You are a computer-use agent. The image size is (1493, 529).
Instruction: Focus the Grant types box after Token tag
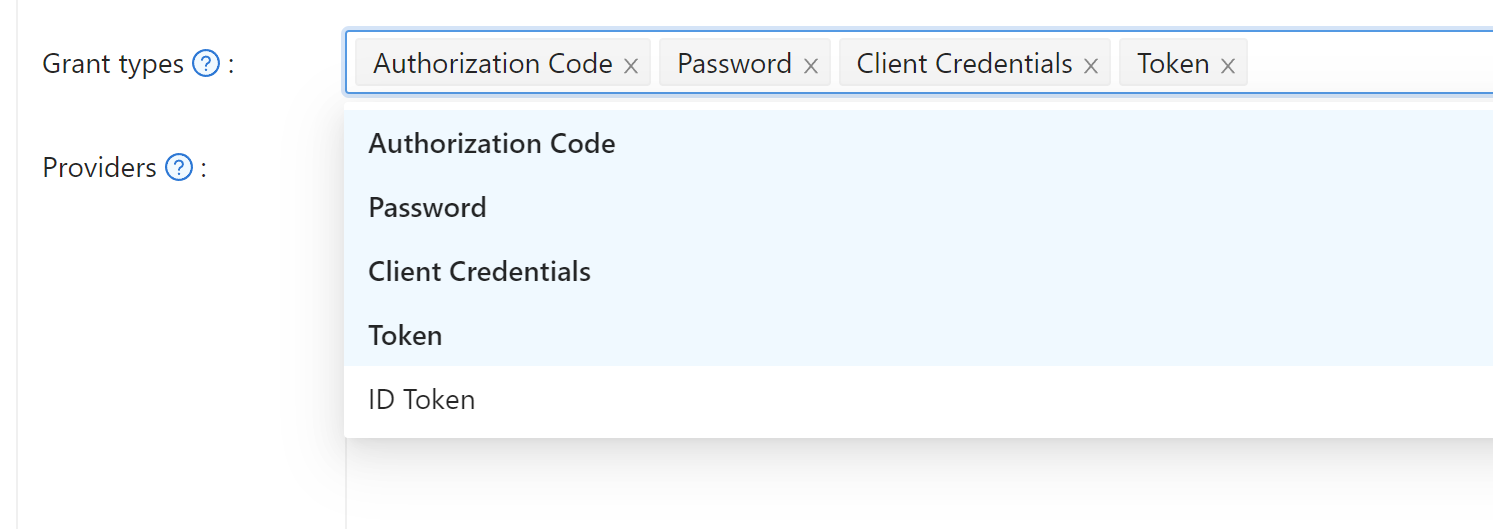click(1360, 64)
